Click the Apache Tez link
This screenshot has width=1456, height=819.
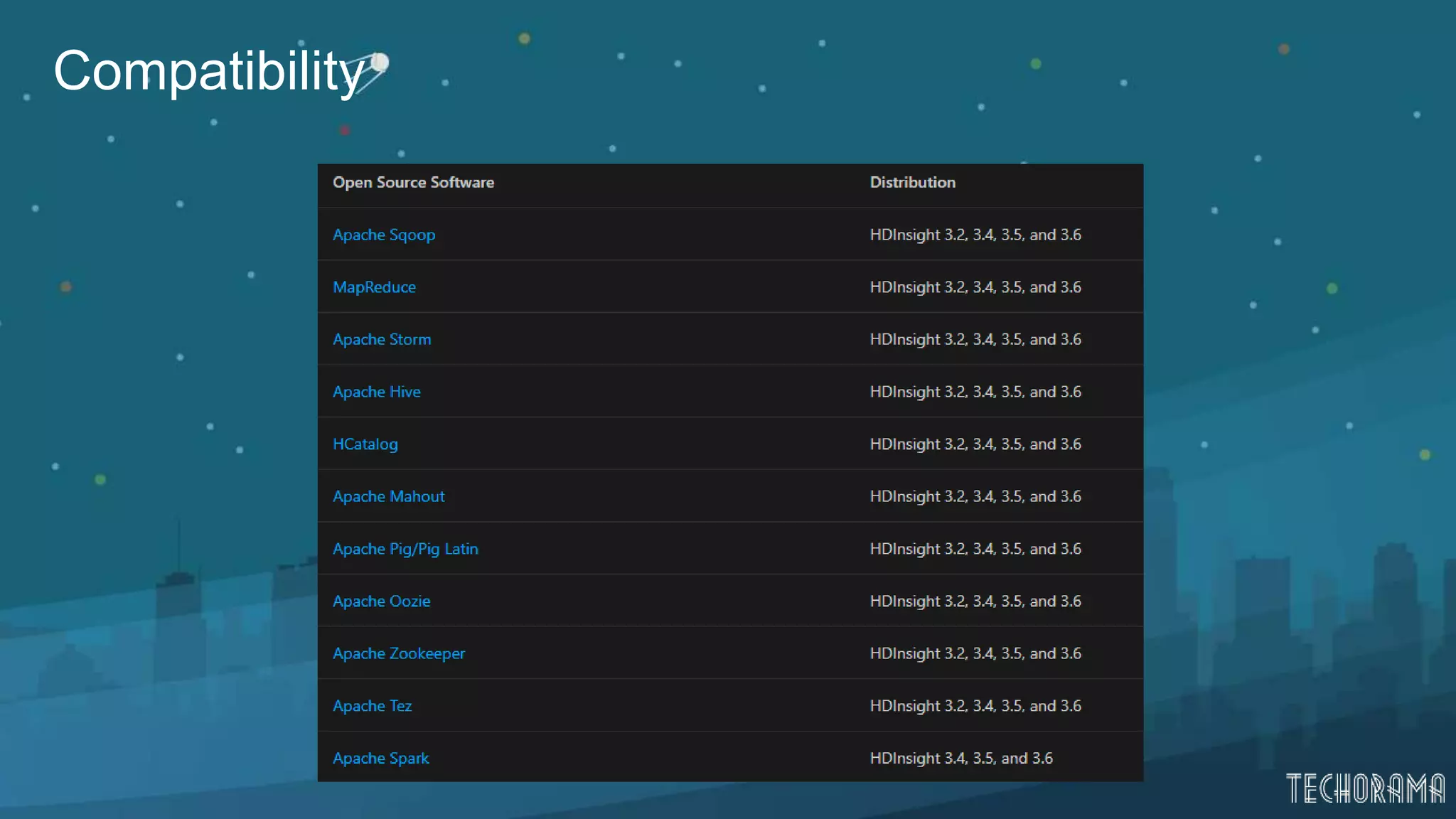tap(372, 706)
